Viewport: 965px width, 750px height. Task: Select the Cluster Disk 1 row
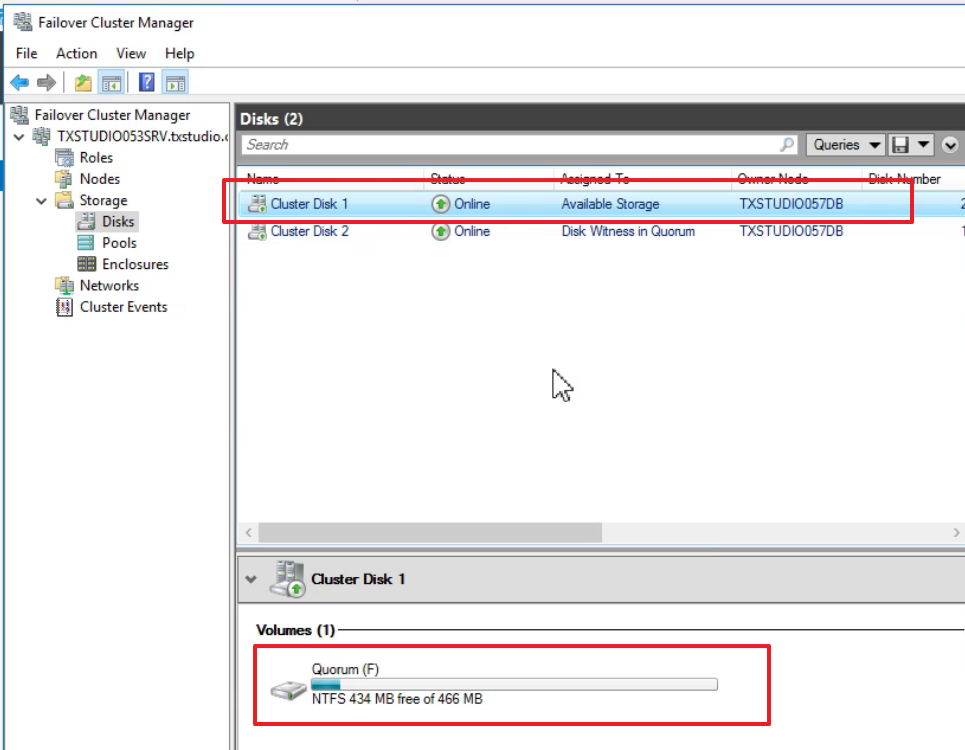(601, 204)
